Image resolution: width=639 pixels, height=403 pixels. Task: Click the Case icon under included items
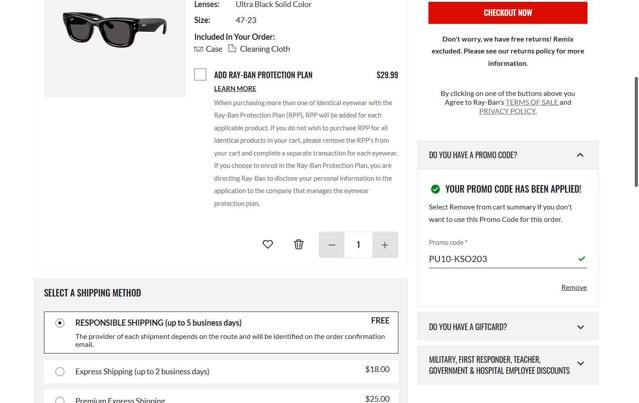(199, 49)
